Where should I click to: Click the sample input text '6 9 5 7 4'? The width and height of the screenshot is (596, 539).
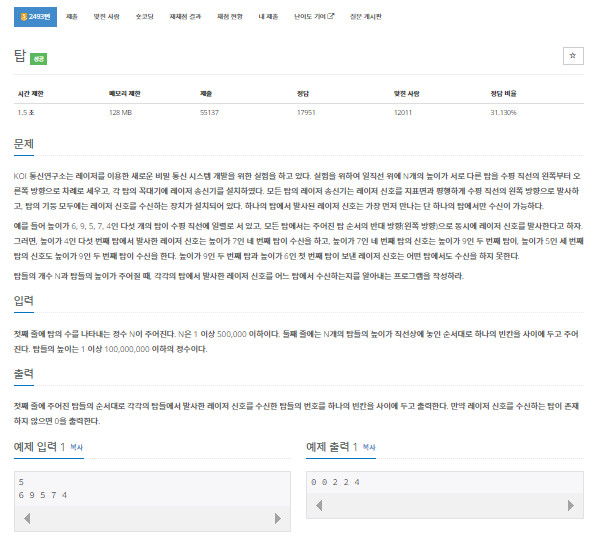pos(43,495)
